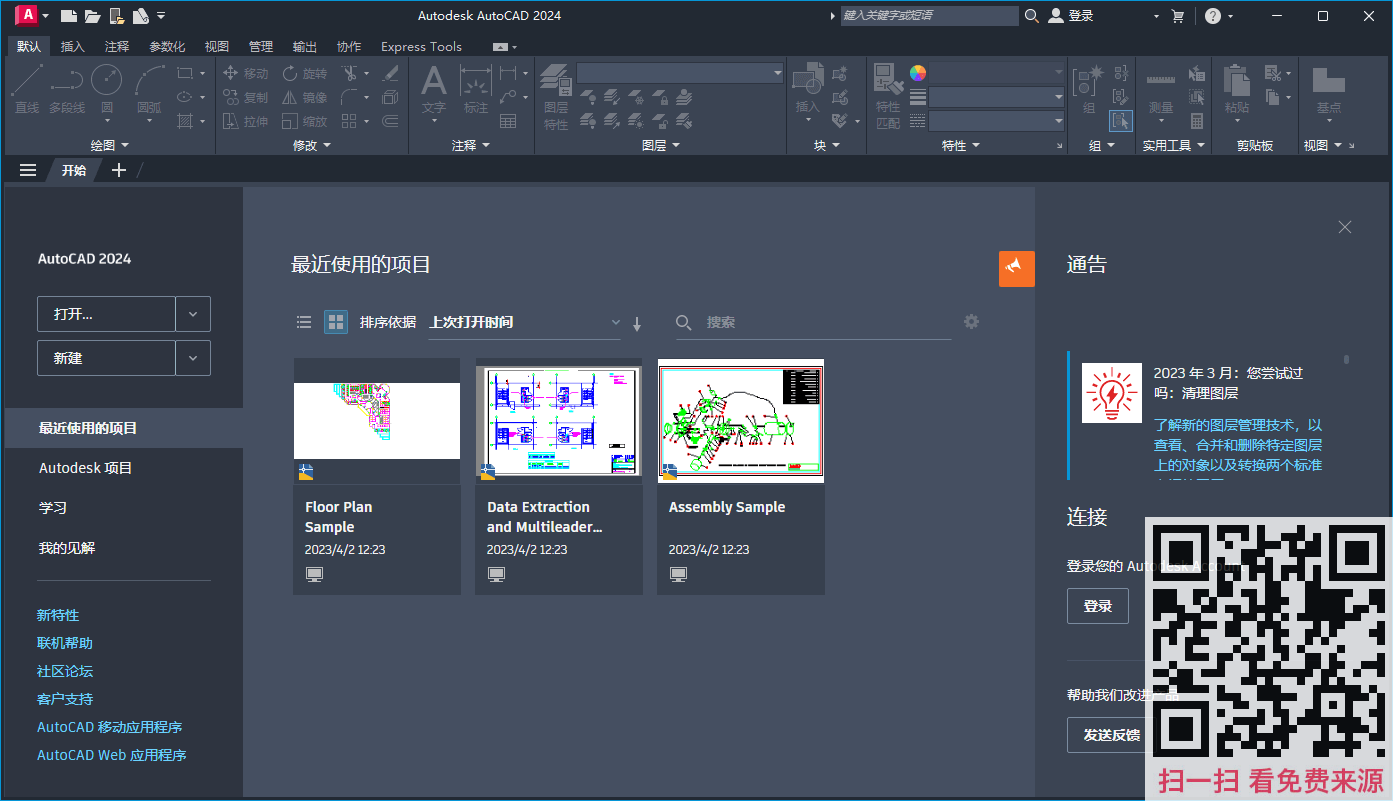The width and height of the screenshot is (1393, 801).
Task: Click the New file icon in quick access toolbar
Action: (69, 16)
